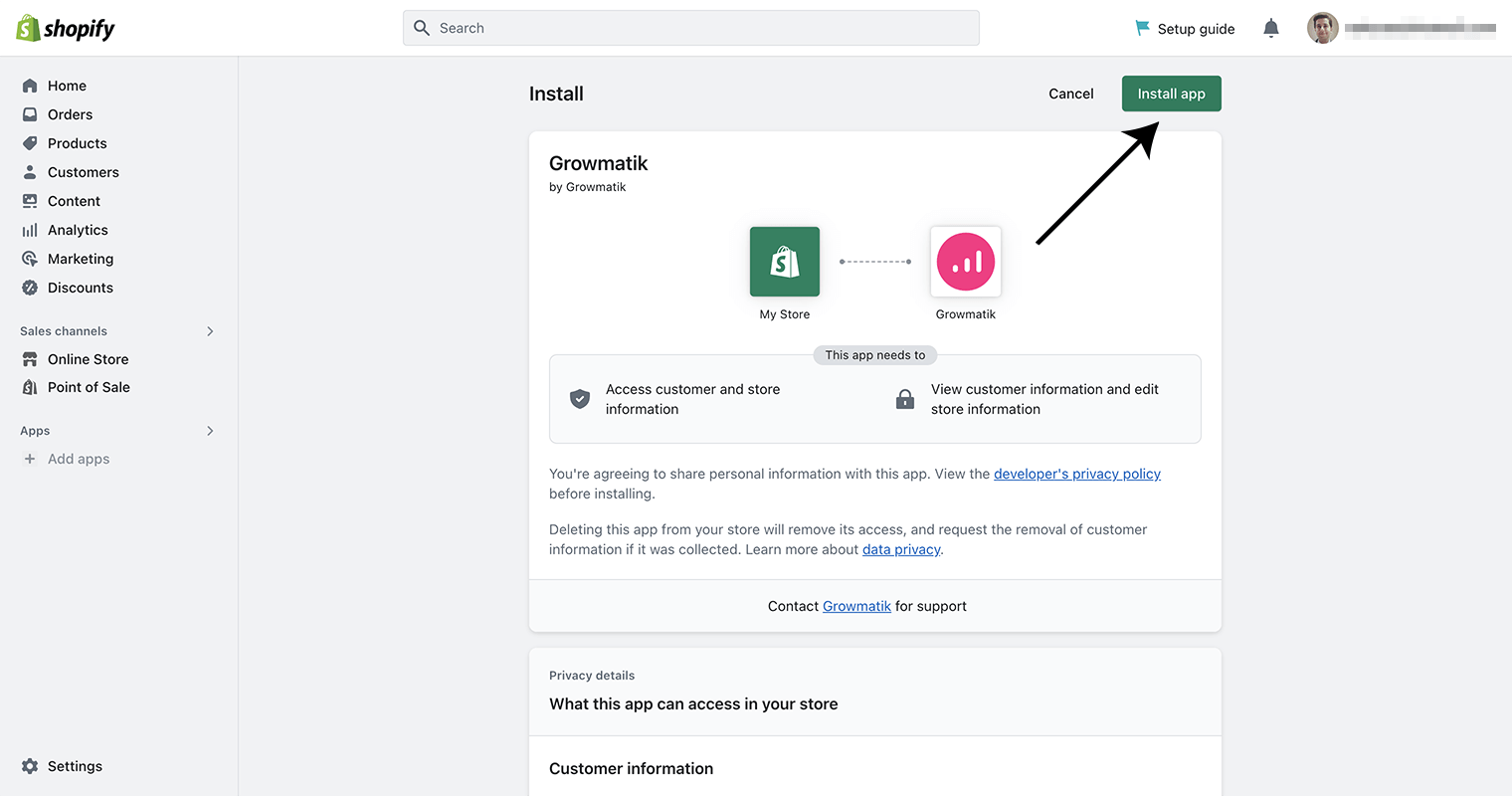Open the developer's privacy policy link
Screen dimensions: 1512x796
click(1077, 474)
